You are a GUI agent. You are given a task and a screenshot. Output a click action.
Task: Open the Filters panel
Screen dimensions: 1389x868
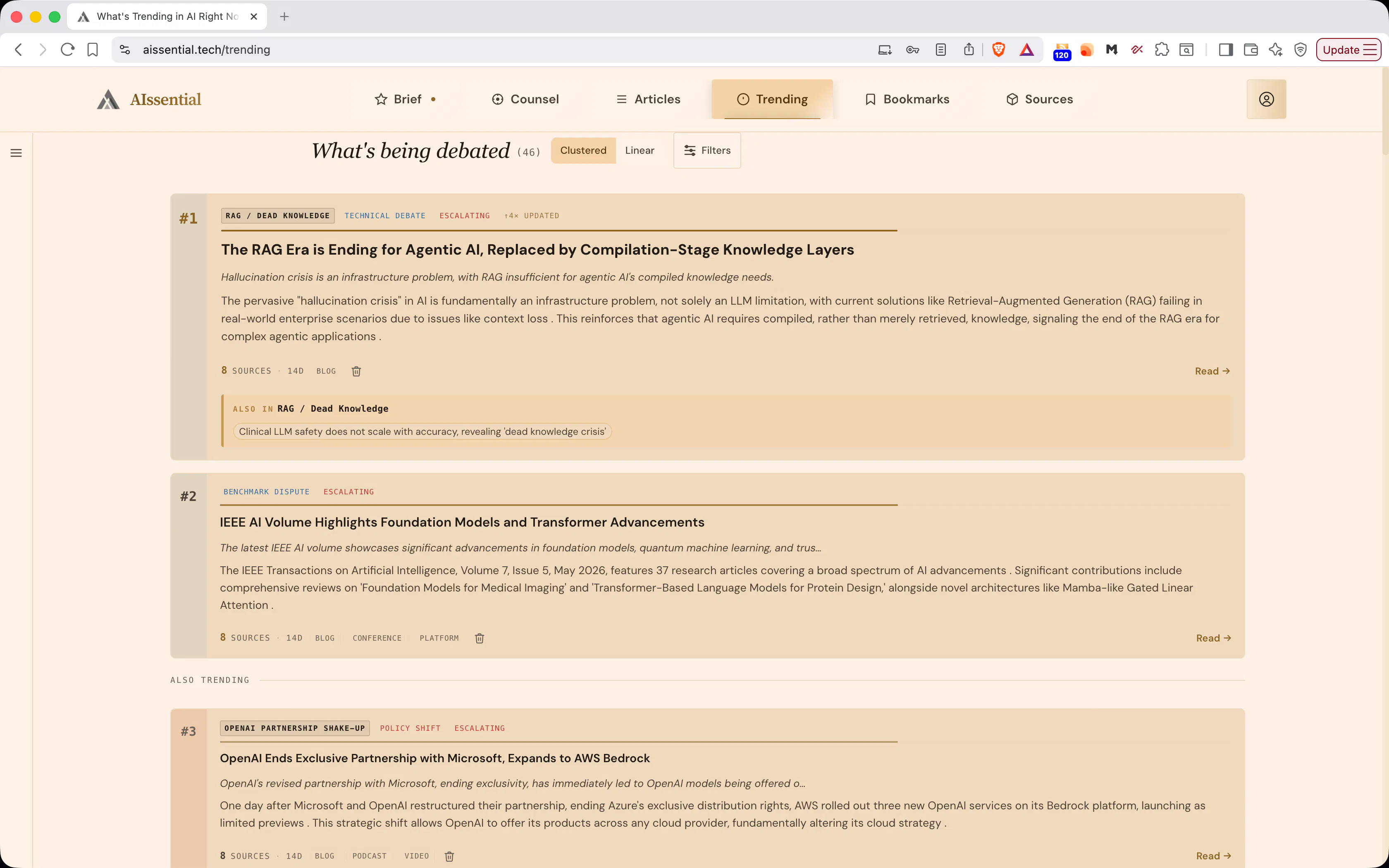tap(707, 150)
